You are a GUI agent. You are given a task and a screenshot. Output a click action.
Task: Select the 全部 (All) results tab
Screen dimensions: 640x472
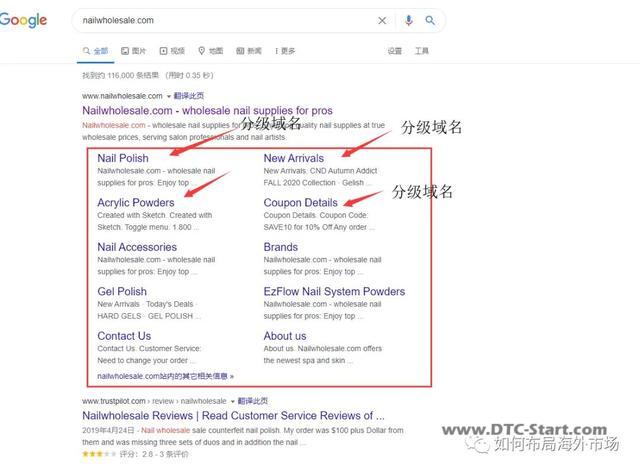point(96,51)
